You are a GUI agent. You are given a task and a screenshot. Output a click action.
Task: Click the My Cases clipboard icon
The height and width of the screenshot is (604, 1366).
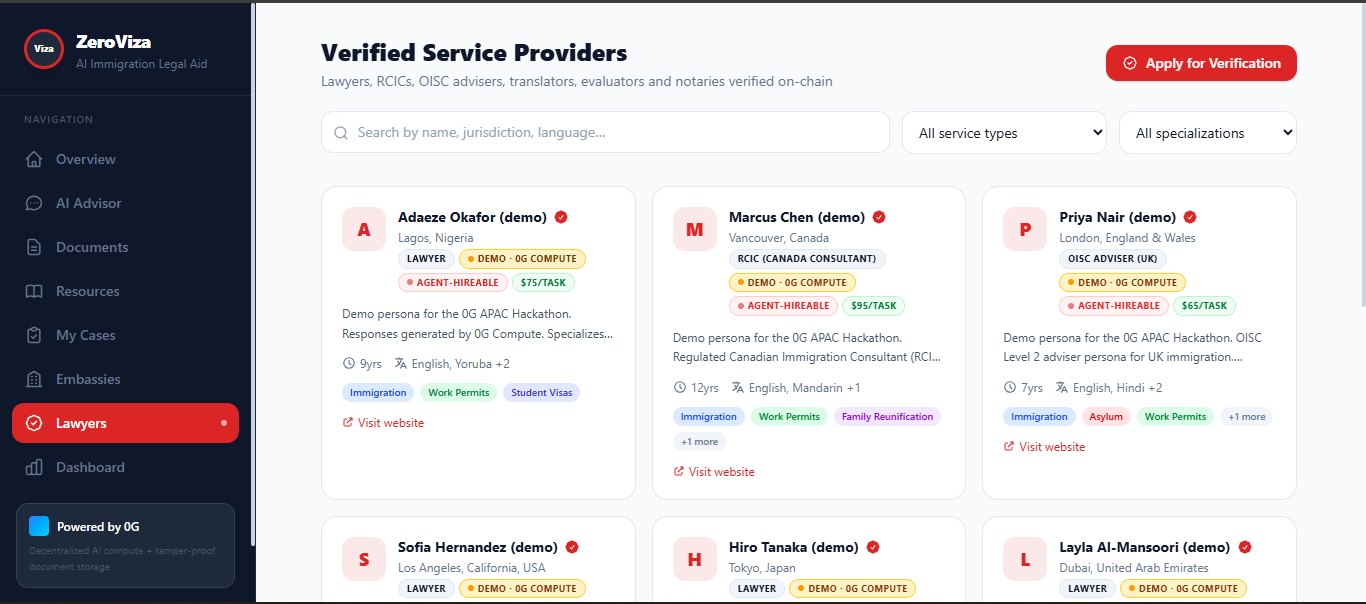click(x=34, y=335)
